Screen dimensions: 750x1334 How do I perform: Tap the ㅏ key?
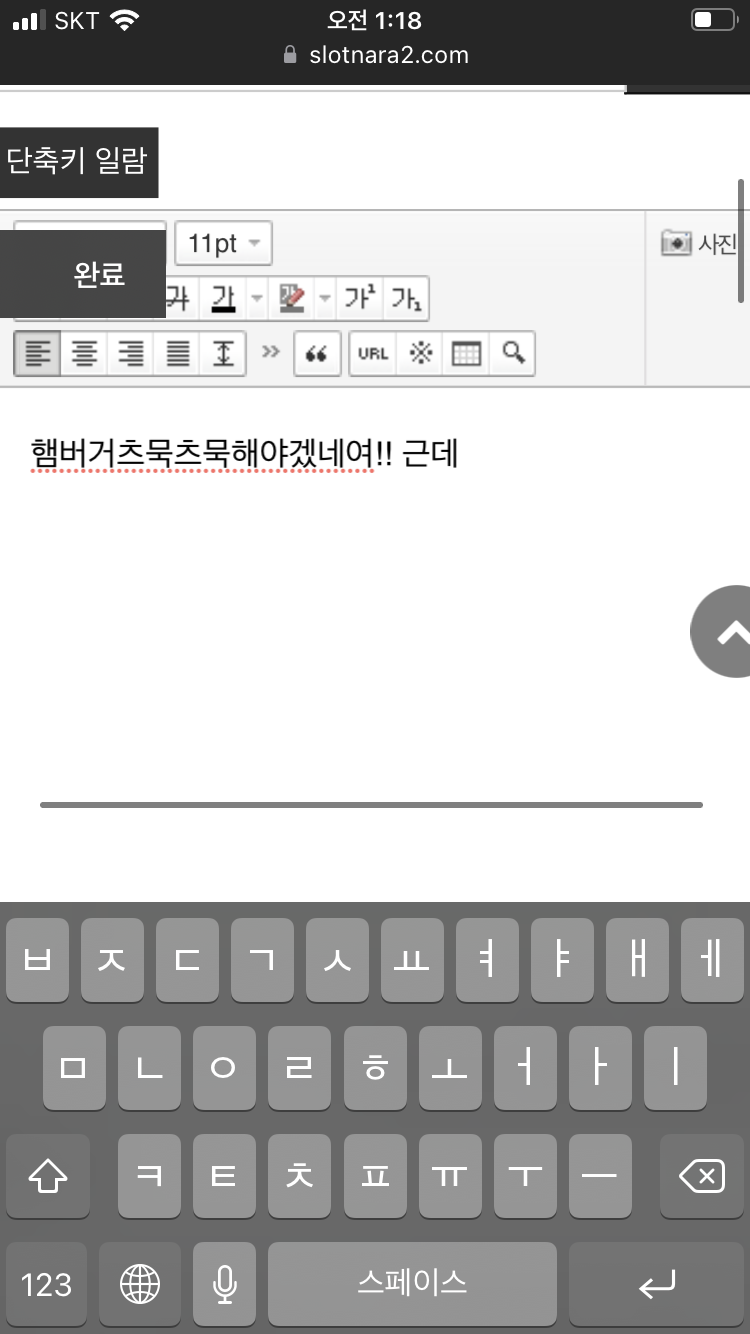tap(600, 1068)
